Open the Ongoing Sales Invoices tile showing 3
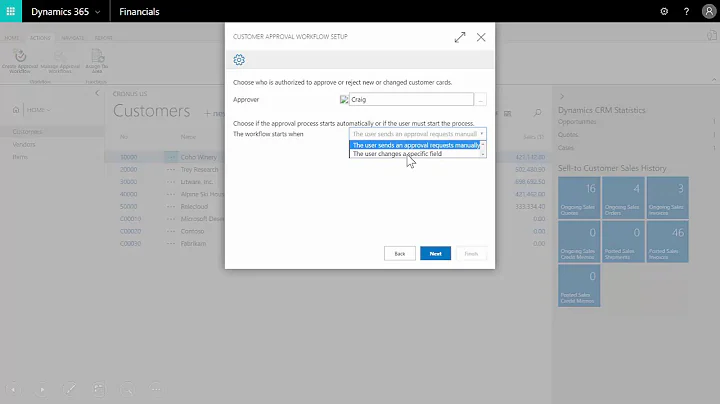Screen dimensions: 720x404 pyautogui.click(x=668, y=197)
